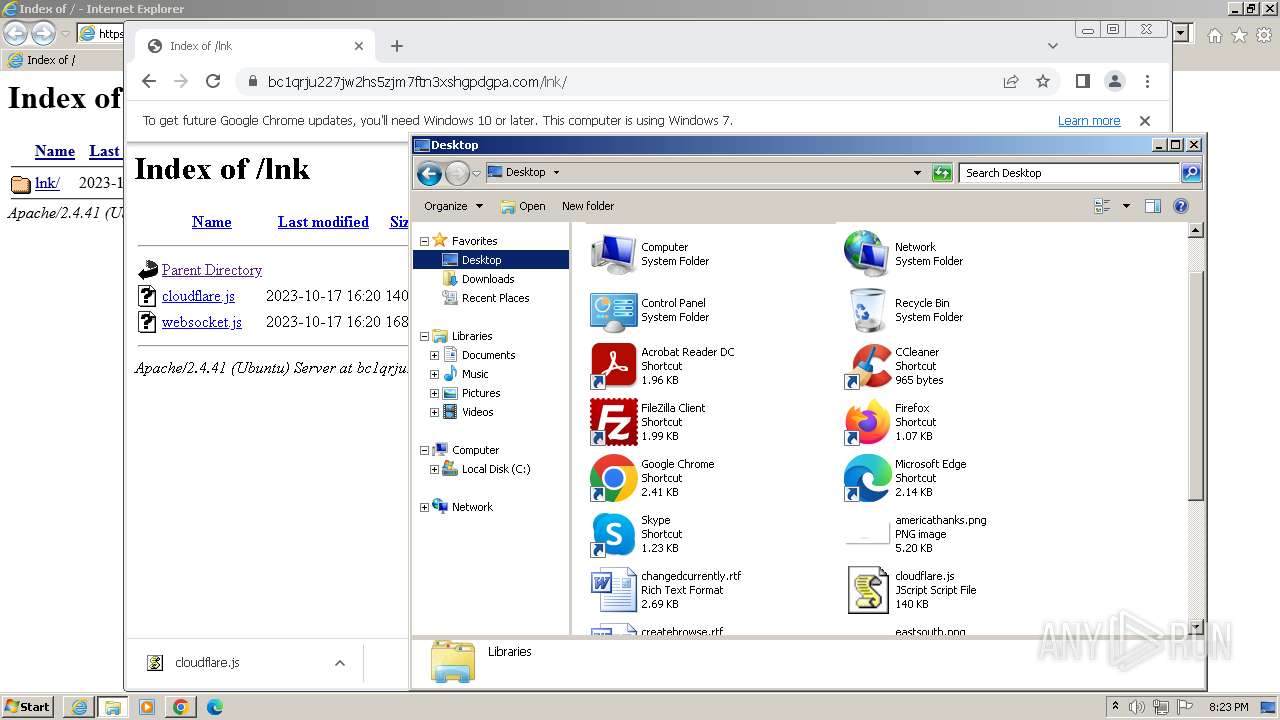Select americathanks.png image file

click(916, 534)
